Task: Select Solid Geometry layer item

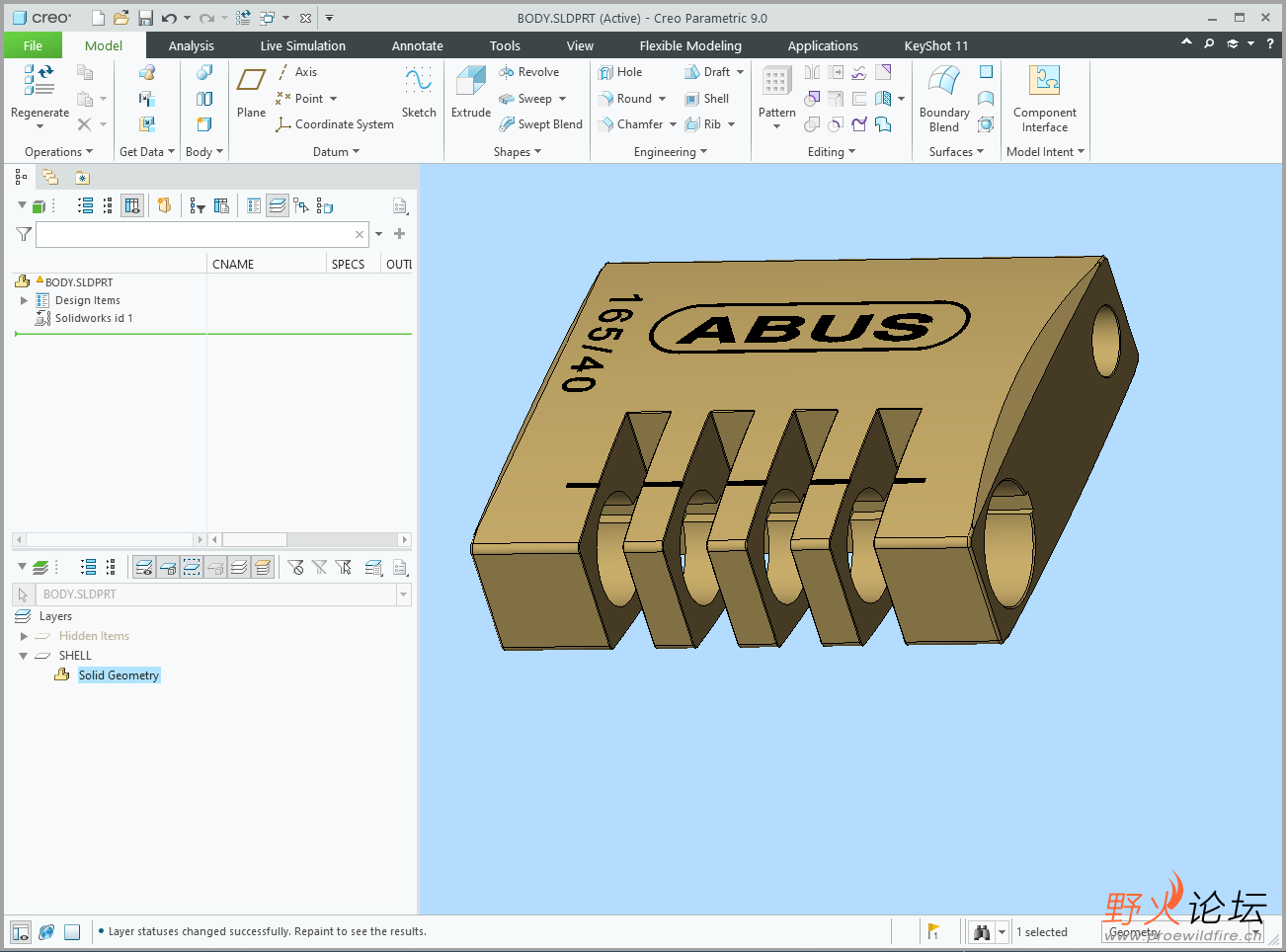Action: 119,675
